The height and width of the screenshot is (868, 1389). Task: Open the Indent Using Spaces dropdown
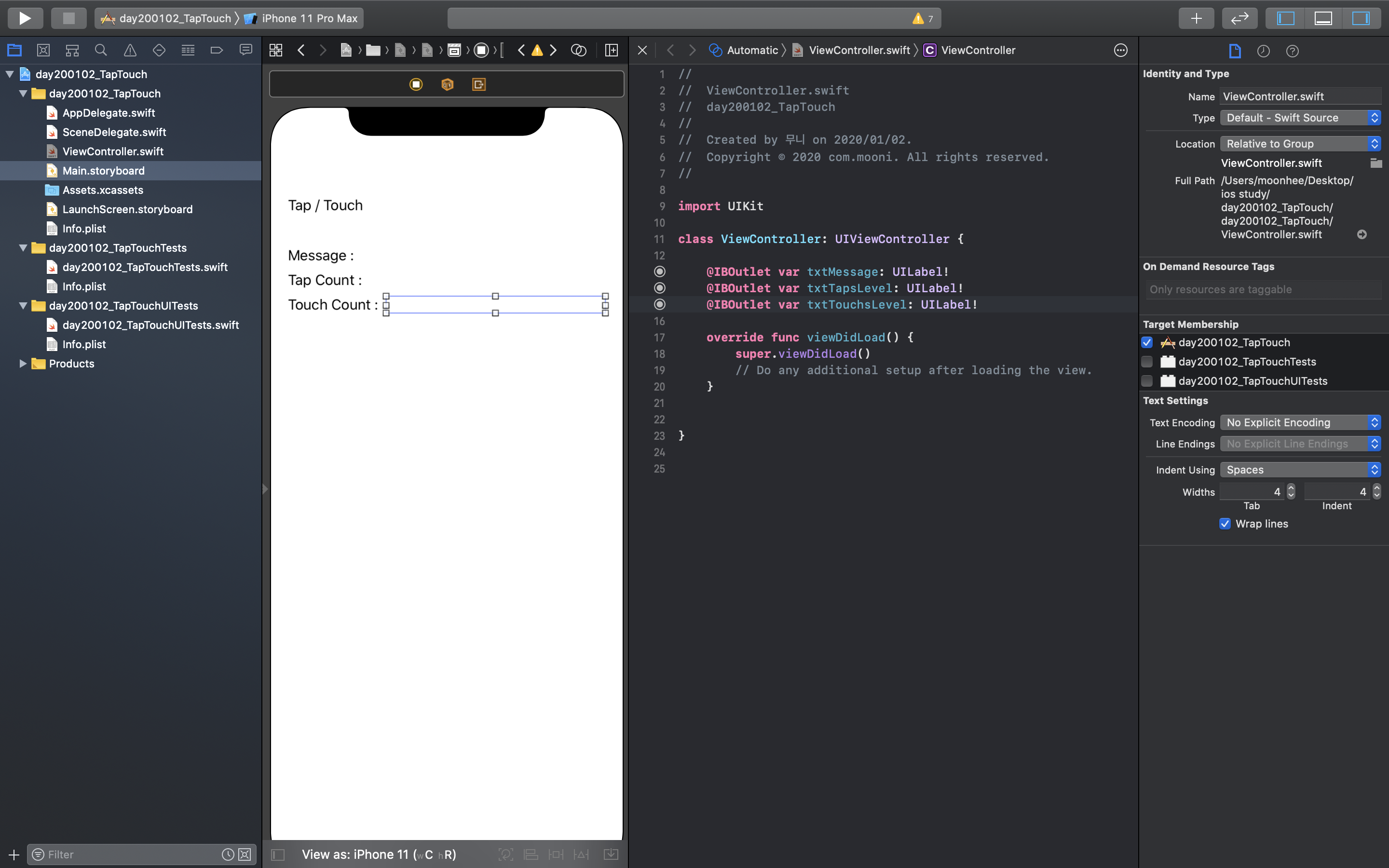click(1300, 470)
